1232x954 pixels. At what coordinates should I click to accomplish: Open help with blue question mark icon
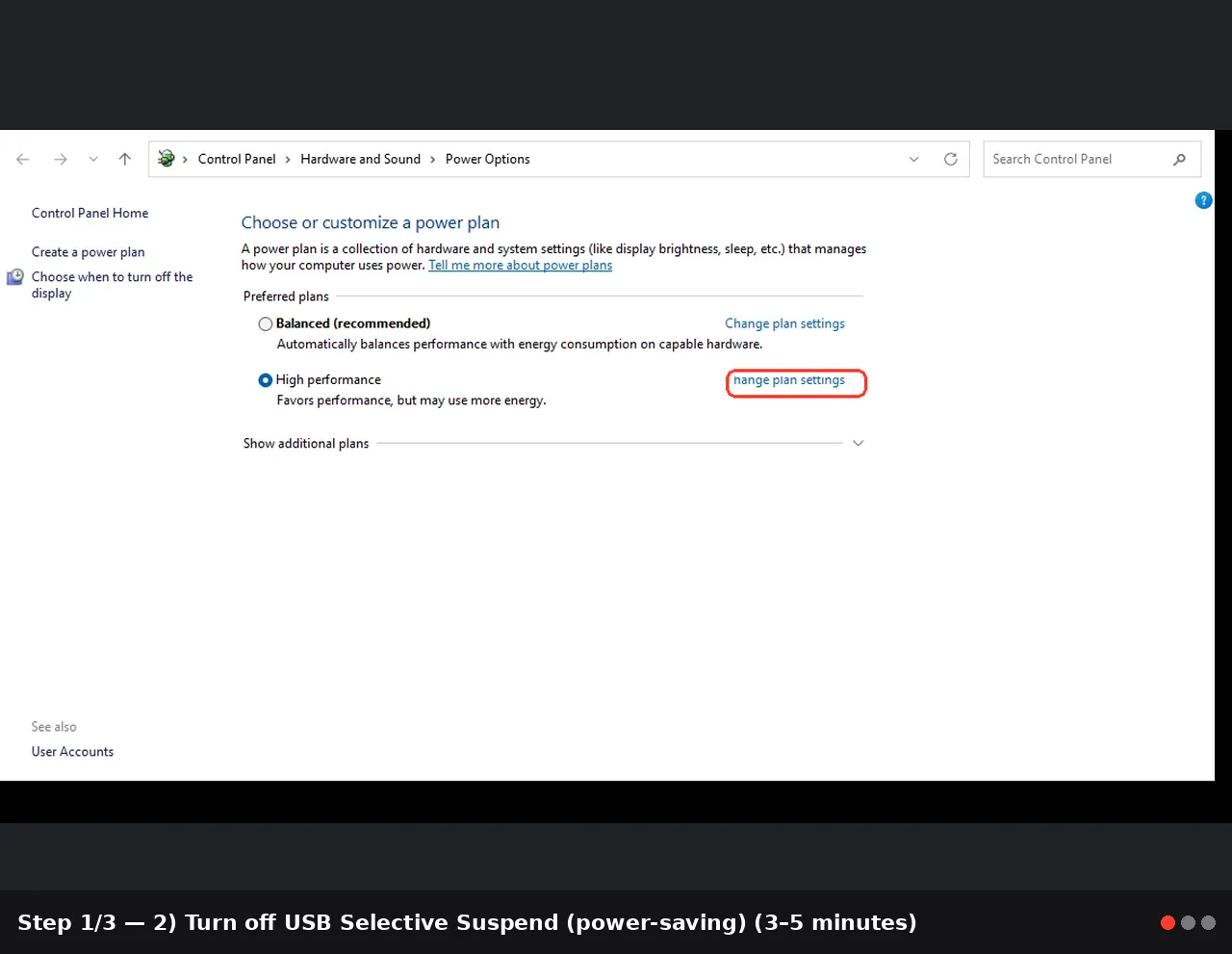(x=1203, y=200)
